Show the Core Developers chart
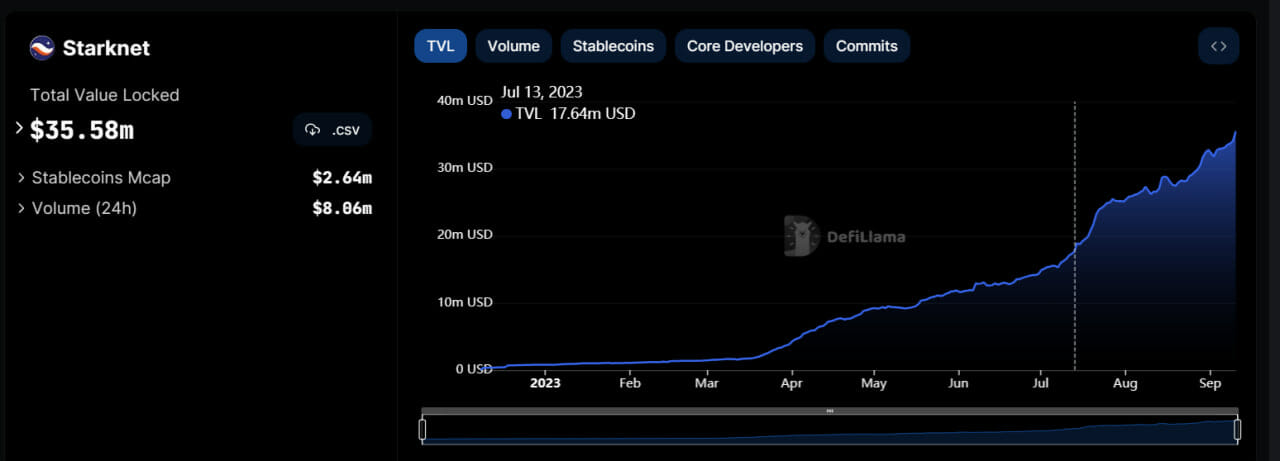The image size is (1280, 461). pos(745,46)
